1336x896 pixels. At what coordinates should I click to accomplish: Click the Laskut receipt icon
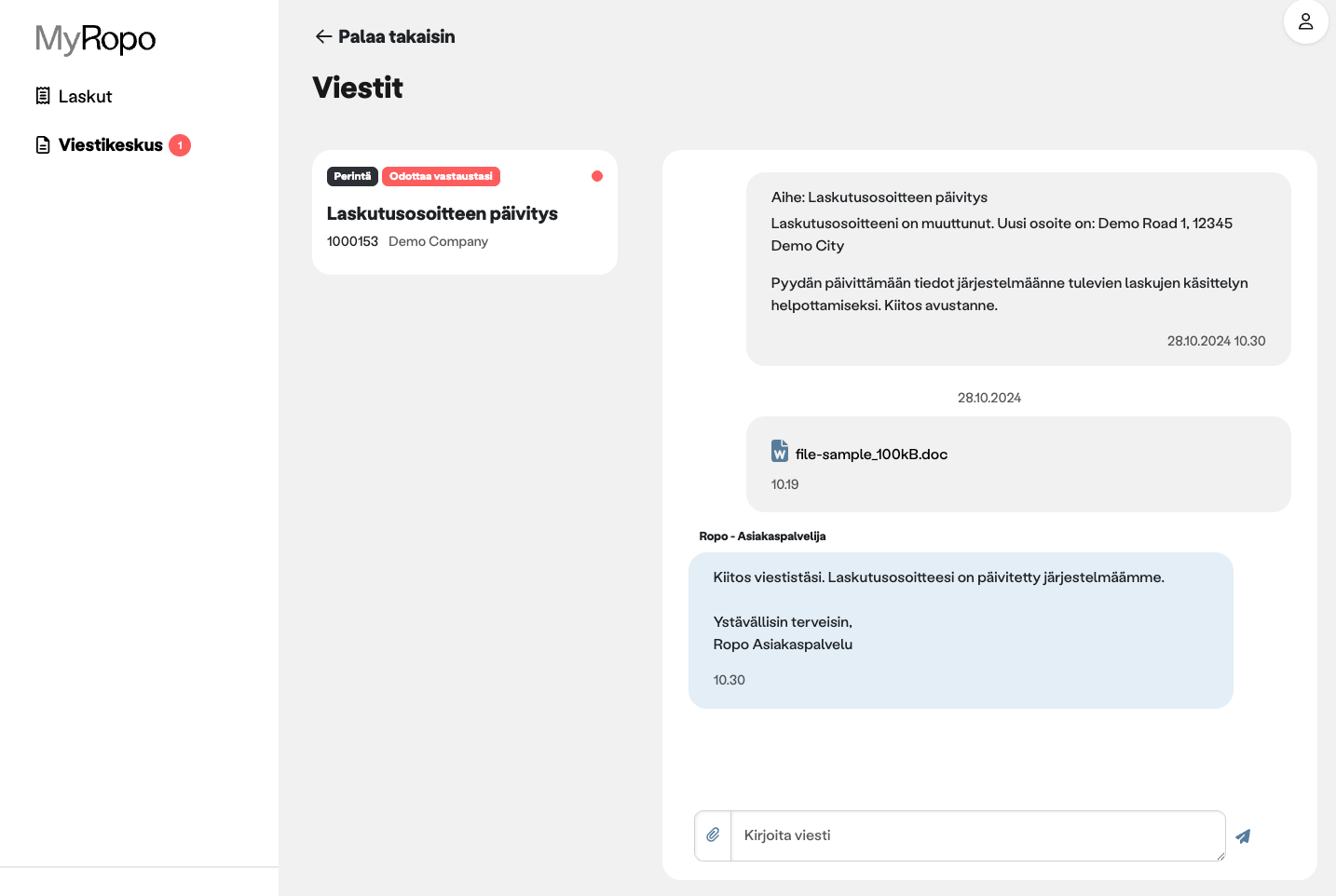pos(43,96)
